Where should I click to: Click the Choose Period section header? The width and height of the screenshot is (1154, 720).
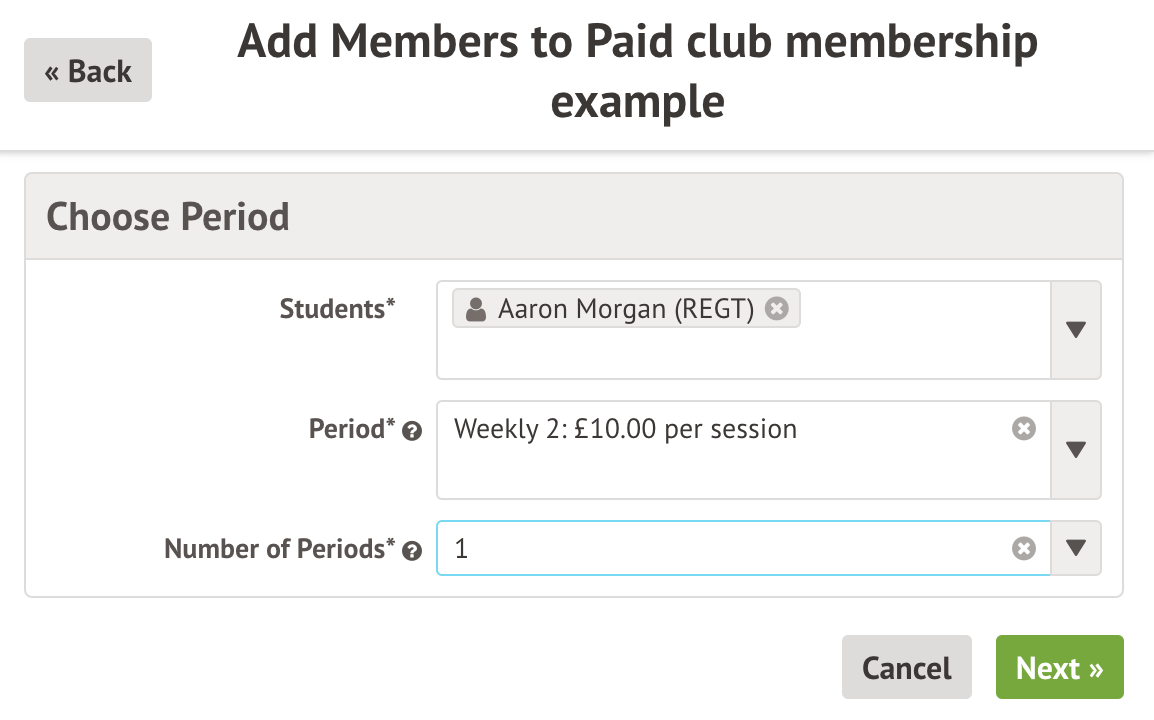pos(168,217)
